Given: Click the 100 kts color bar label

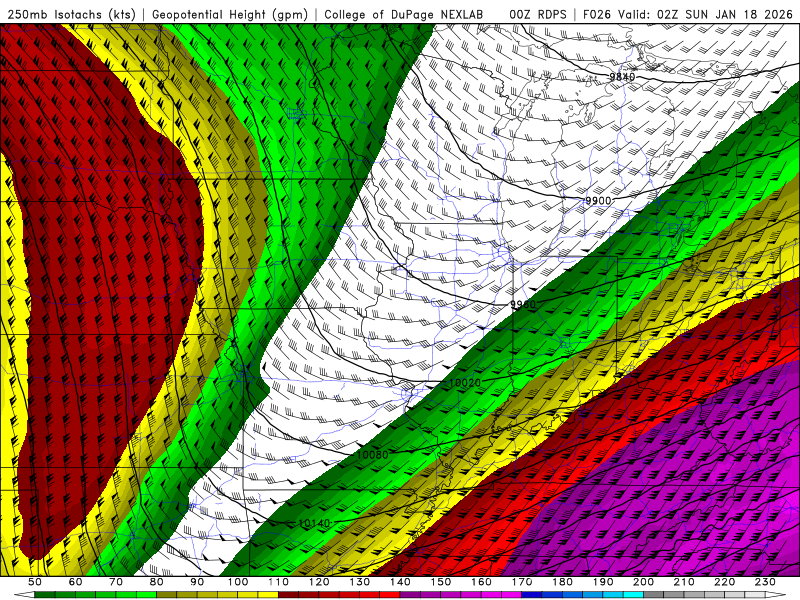Looking at the screenshot, I should [x=237, y=582].
